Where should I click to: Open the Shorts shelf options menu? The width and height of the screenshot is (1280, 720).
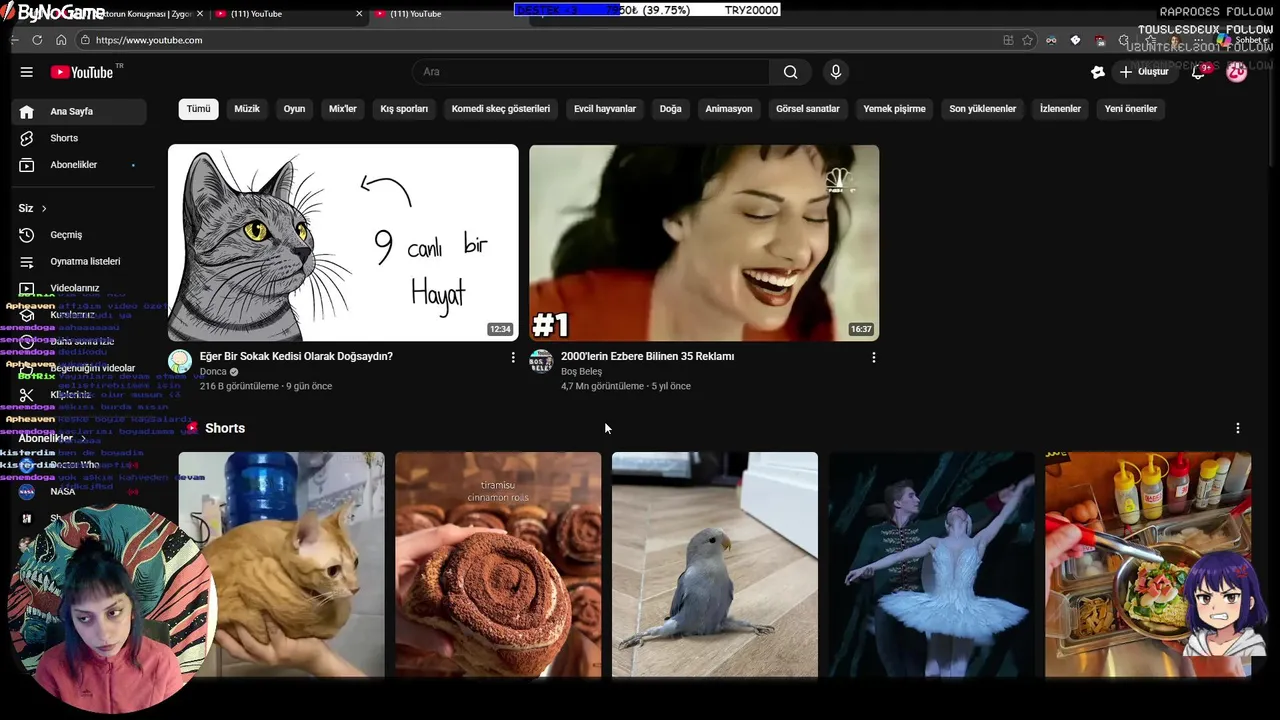tap(1237, 428)
